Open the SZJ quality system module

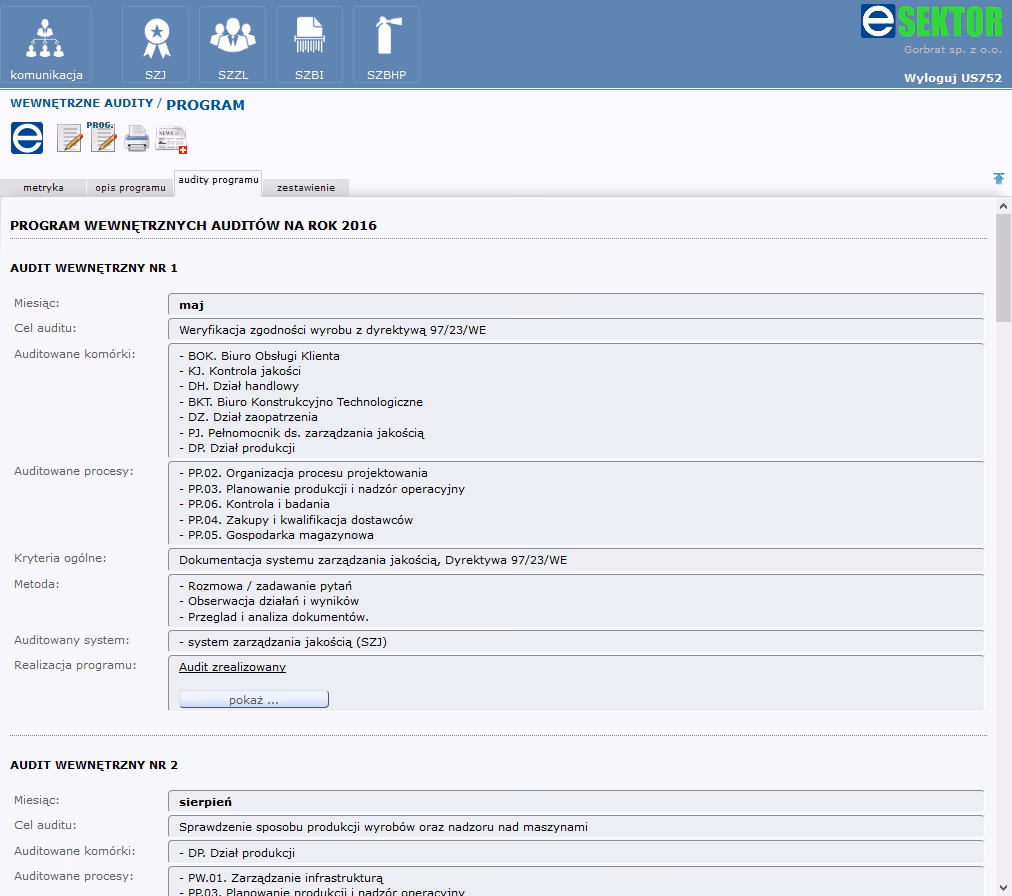155,45
